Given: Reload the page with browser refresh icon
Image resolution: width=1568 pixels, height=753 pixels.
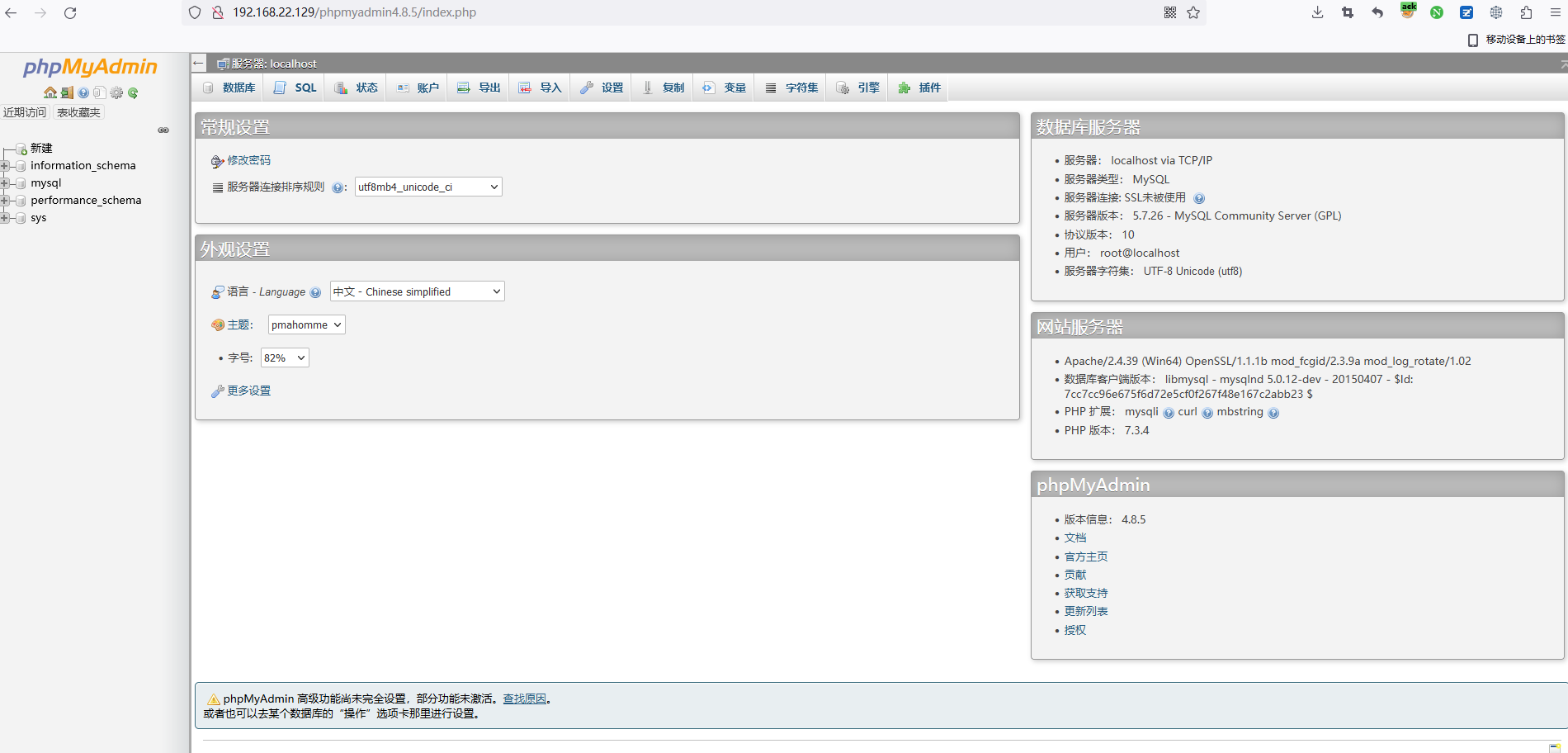Looking at the screenshot, I should (70, 12).
